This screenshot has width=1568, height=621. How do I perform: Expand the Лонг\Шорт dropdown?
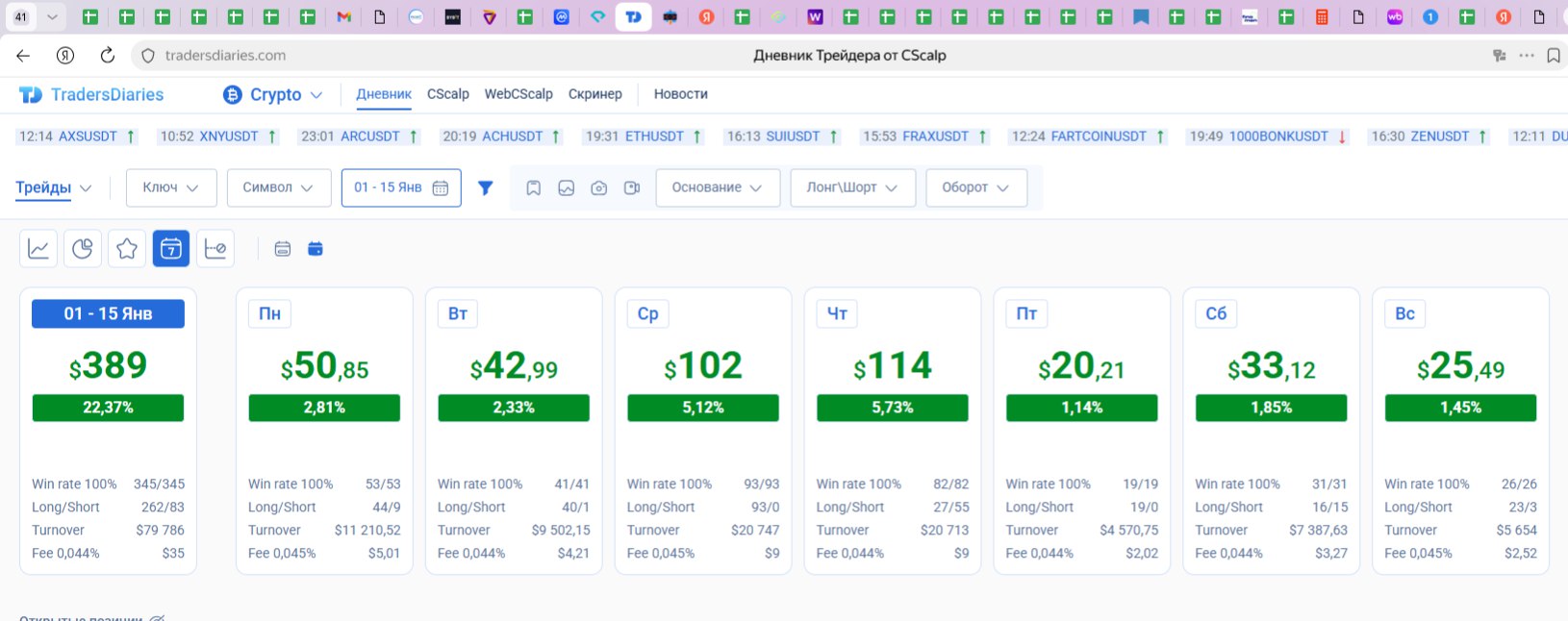point(851,187)
